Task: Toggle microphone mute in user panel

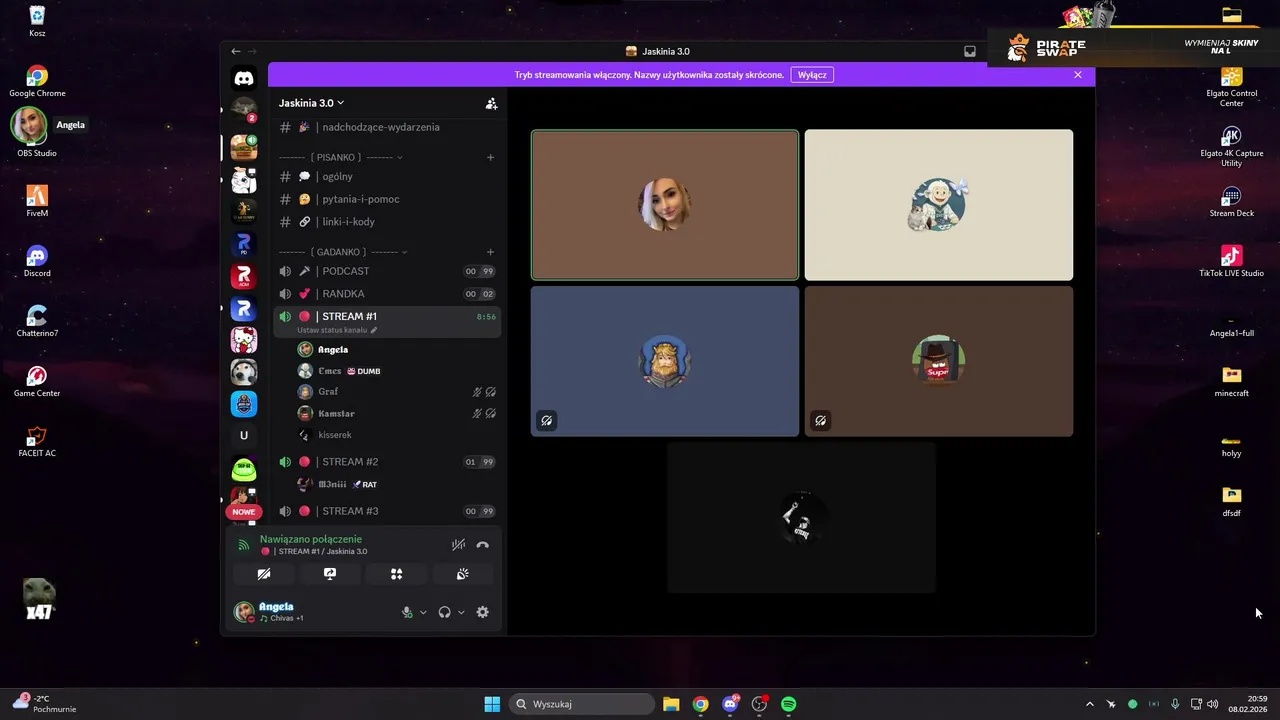Action: tap(407, 612)
